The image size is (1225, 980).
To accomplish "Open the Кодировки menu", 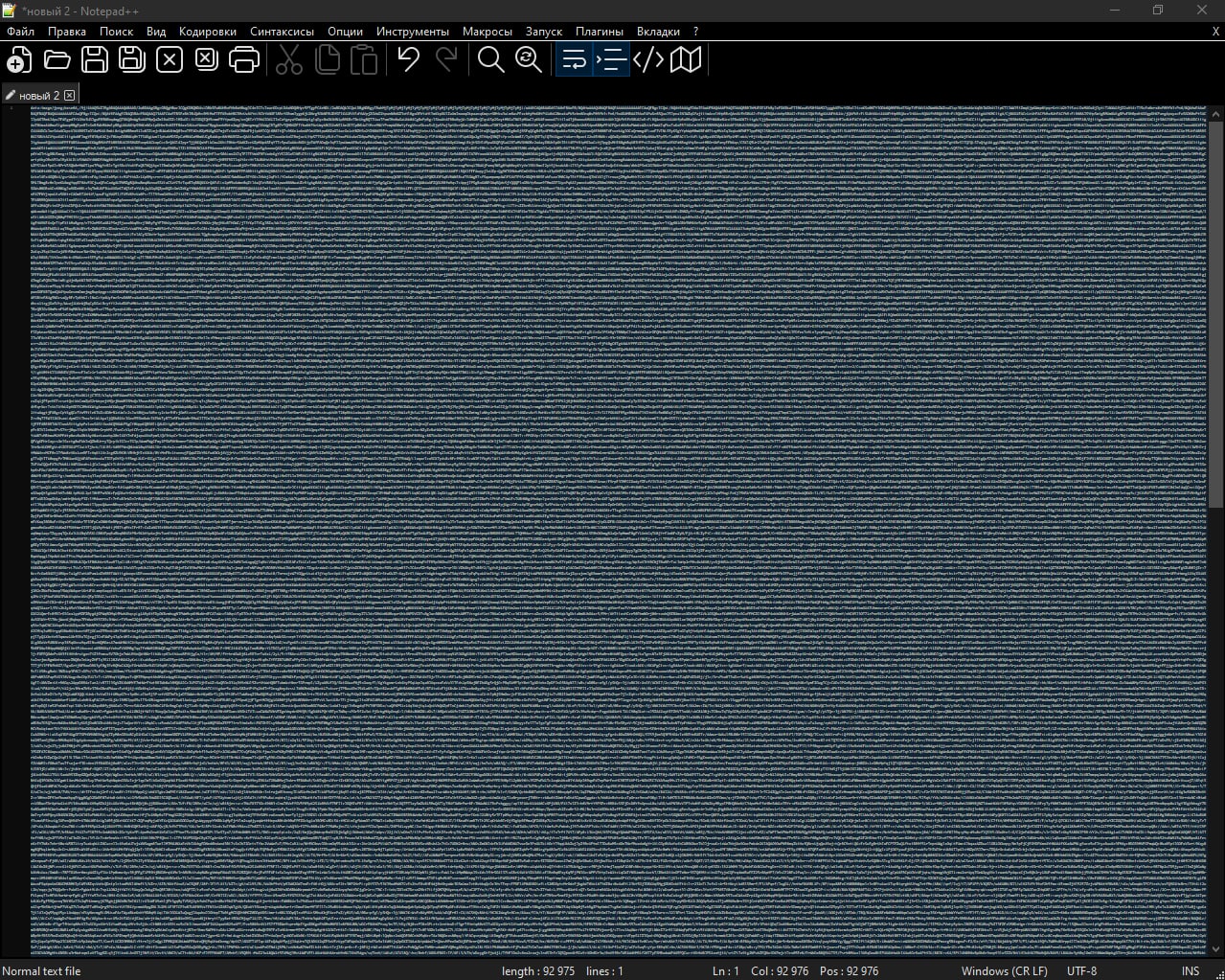I will coord(208,31).
